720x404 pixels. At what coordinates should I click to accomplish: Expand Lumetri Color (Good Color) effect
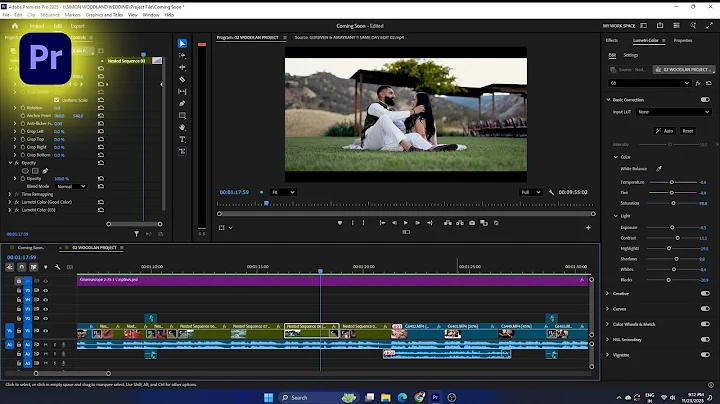tap(10, 202)
